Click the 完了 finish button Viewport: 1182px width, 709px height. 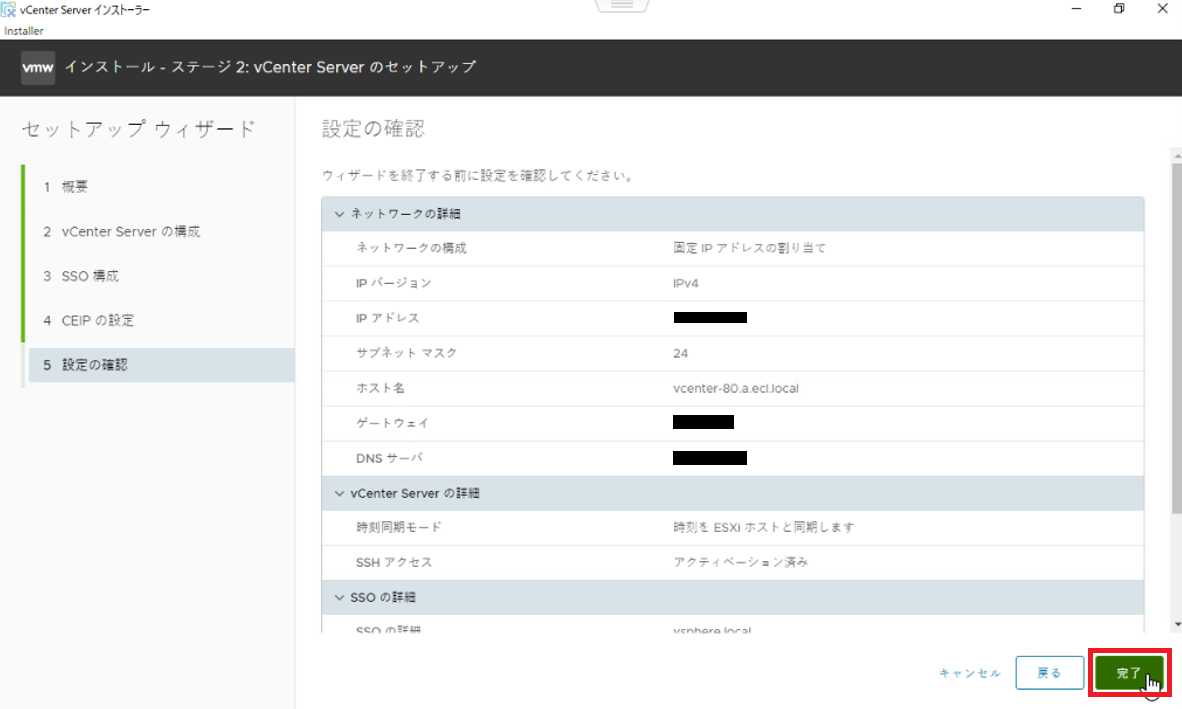[x=1128, y=673]
